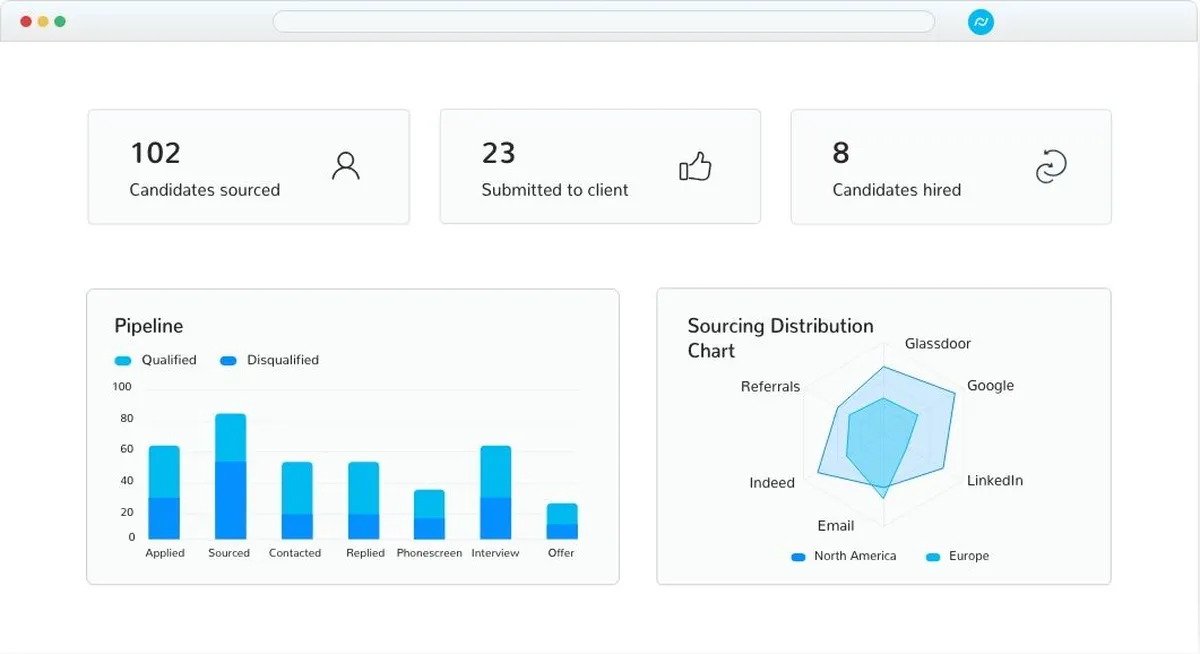The width and height of the screenshot is (1200, 654).
Task: Toggle the North America legend in radar chart
Action: pos(843,556)
